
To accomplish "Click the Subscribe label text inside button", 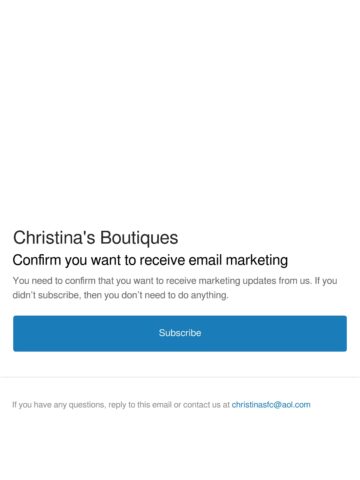I will [x=180, y=333].
